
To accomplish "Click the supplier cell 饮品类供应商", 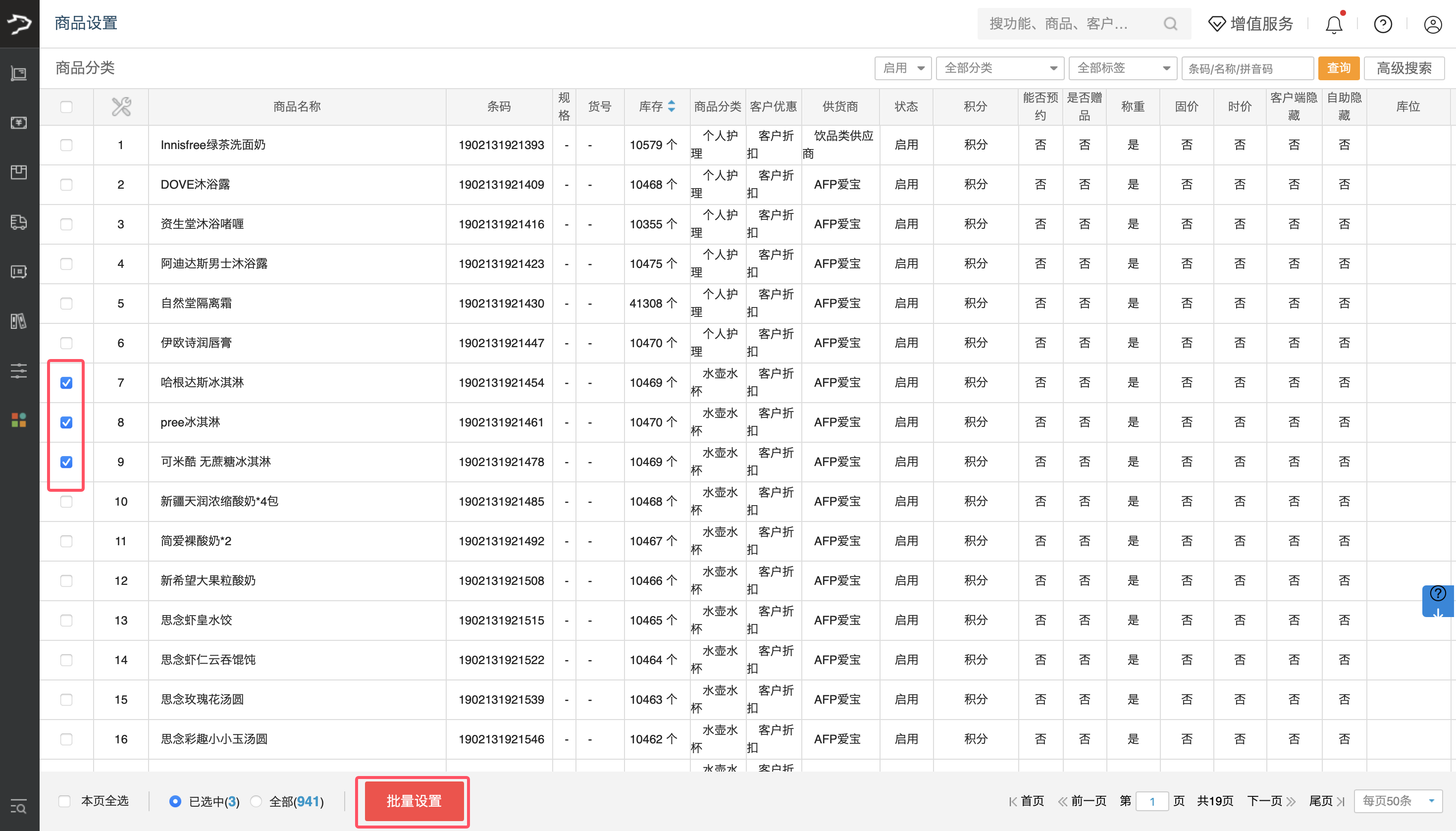I will click(x=839, y=145).
